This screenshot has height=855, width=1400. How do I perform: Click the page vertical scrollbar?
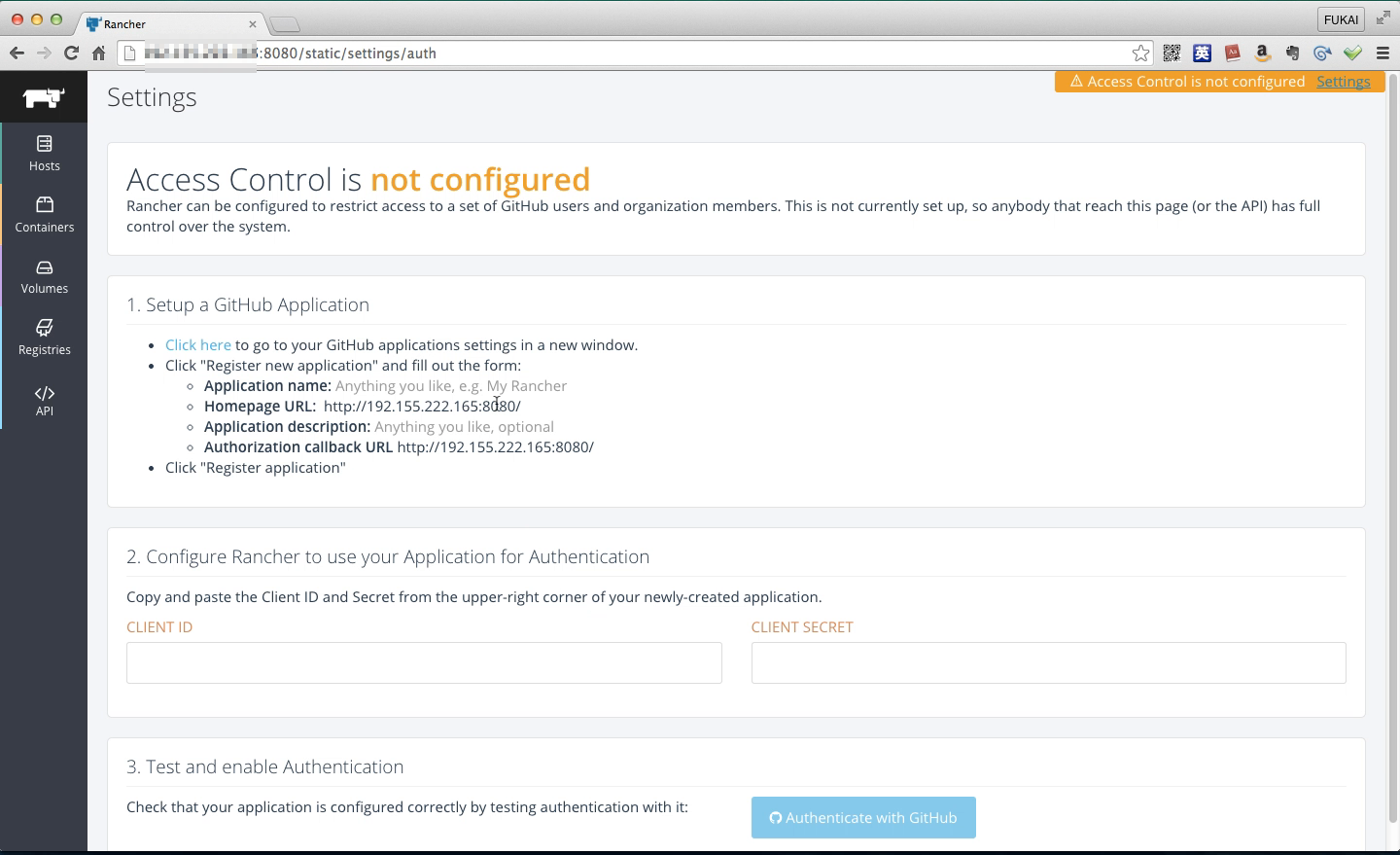point(1392,447)
